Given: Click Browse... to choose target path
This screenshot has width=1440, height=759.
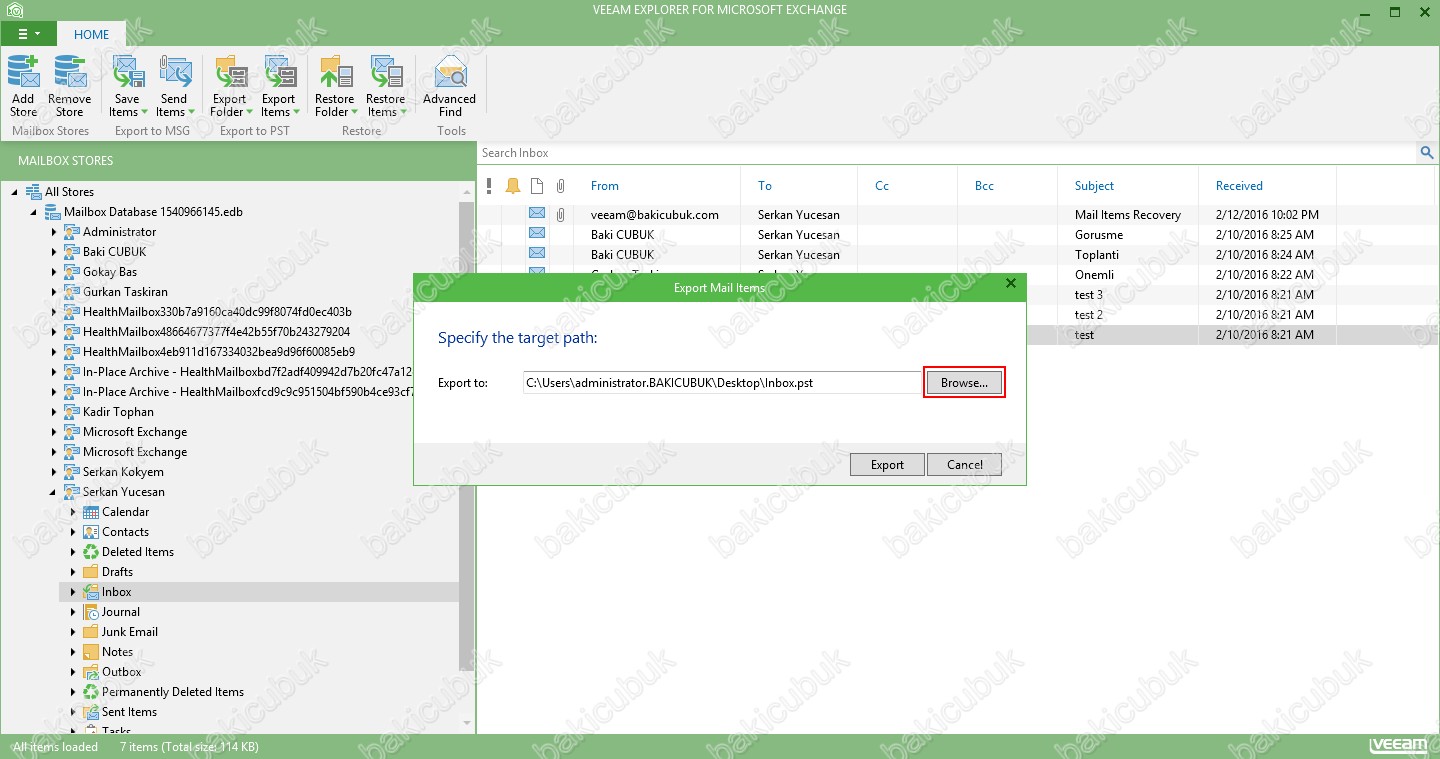Looking at the screenshot, I should tap(964, 382).
